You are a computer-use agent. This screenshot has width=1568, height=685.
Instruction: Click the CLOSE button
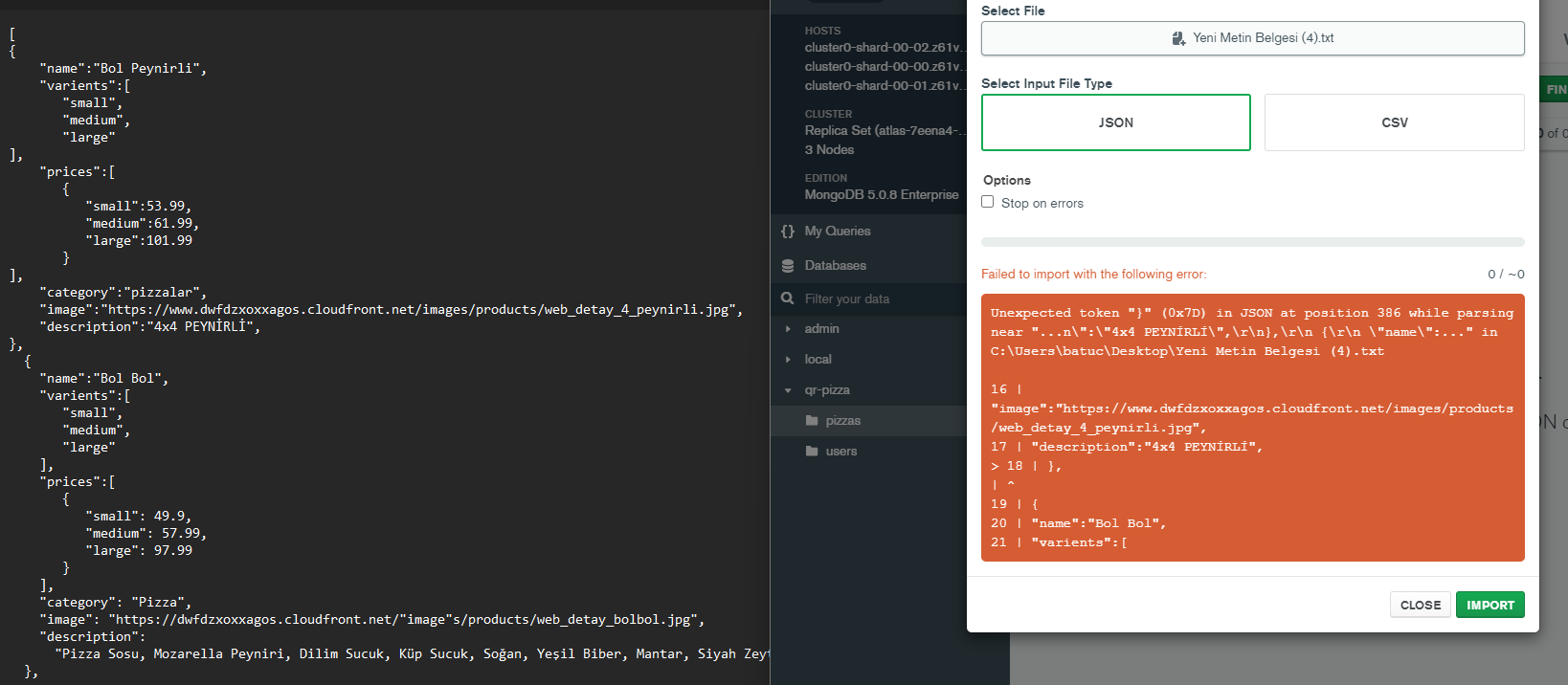[x=1421, y=605]
